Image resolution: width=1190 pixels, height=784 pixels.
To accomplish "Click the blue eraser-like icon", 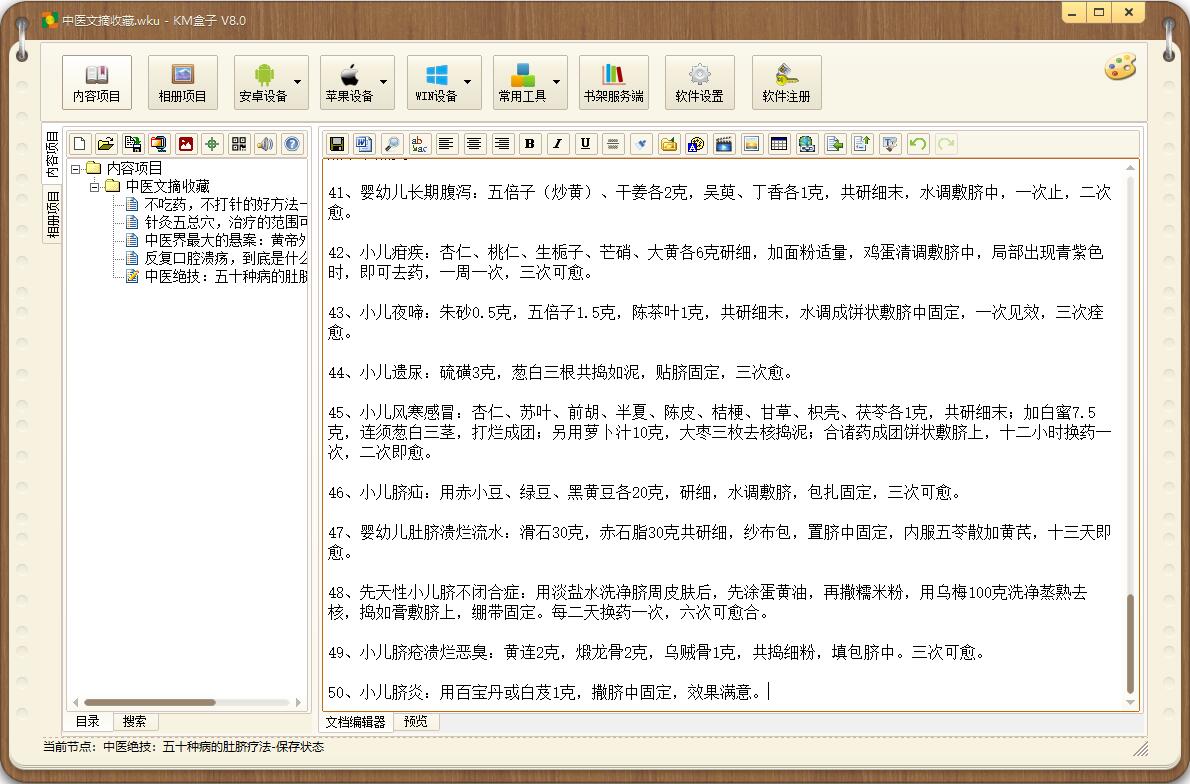I will (x=641, y=143).
